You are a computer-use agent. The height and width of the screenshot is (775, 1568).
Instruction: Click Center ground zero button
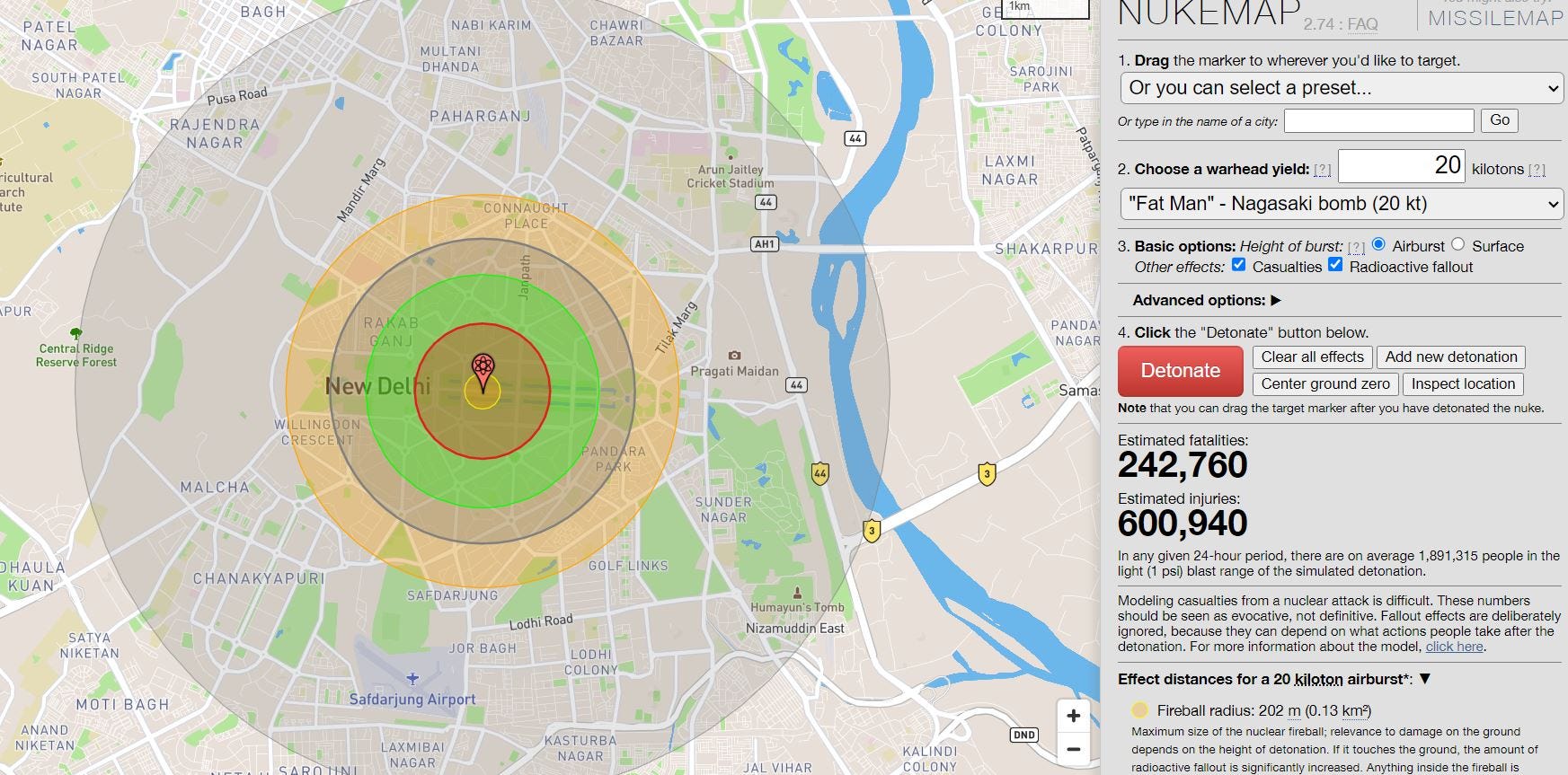pos(1325,384)
